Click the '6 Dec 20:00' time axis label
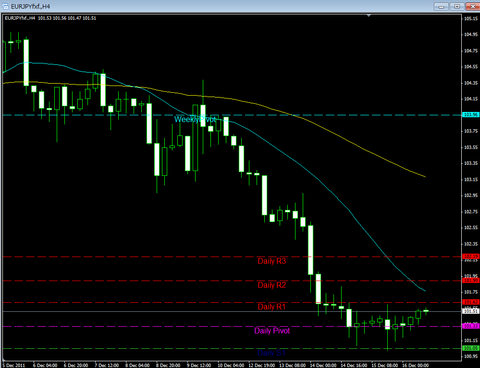The height and width of the screenshot is (368, 480). tap(76, 365)
